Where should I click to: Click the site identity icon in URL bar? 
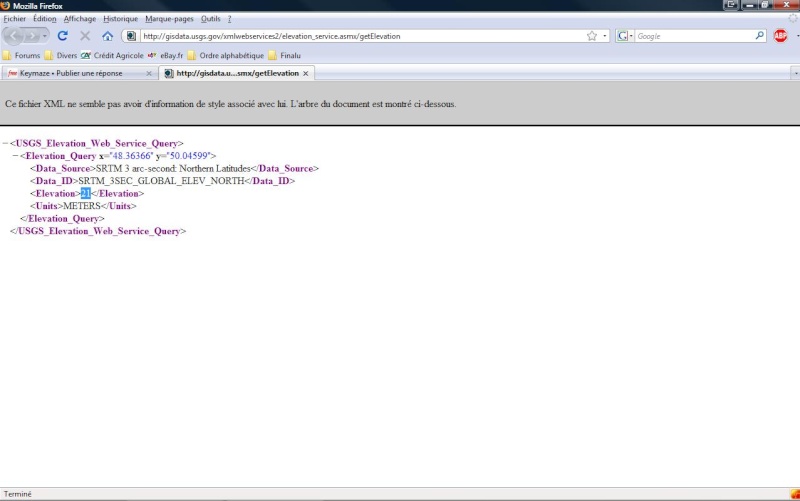coord(131,36)
